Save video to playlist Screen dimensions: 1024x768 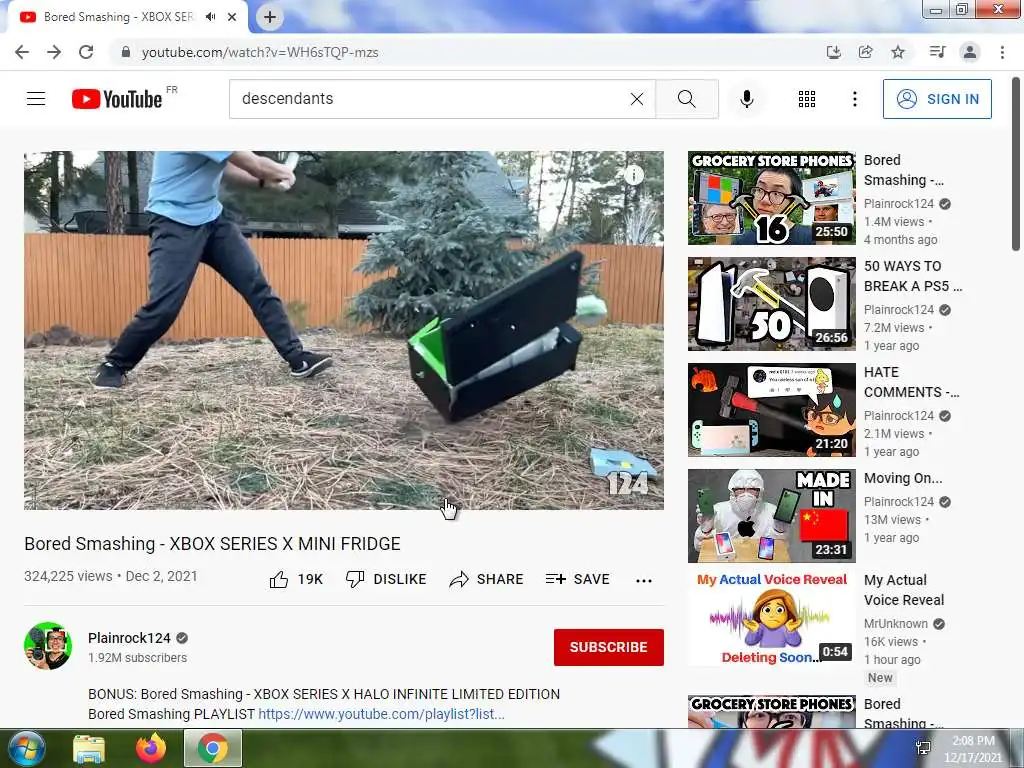click(577, 579)
